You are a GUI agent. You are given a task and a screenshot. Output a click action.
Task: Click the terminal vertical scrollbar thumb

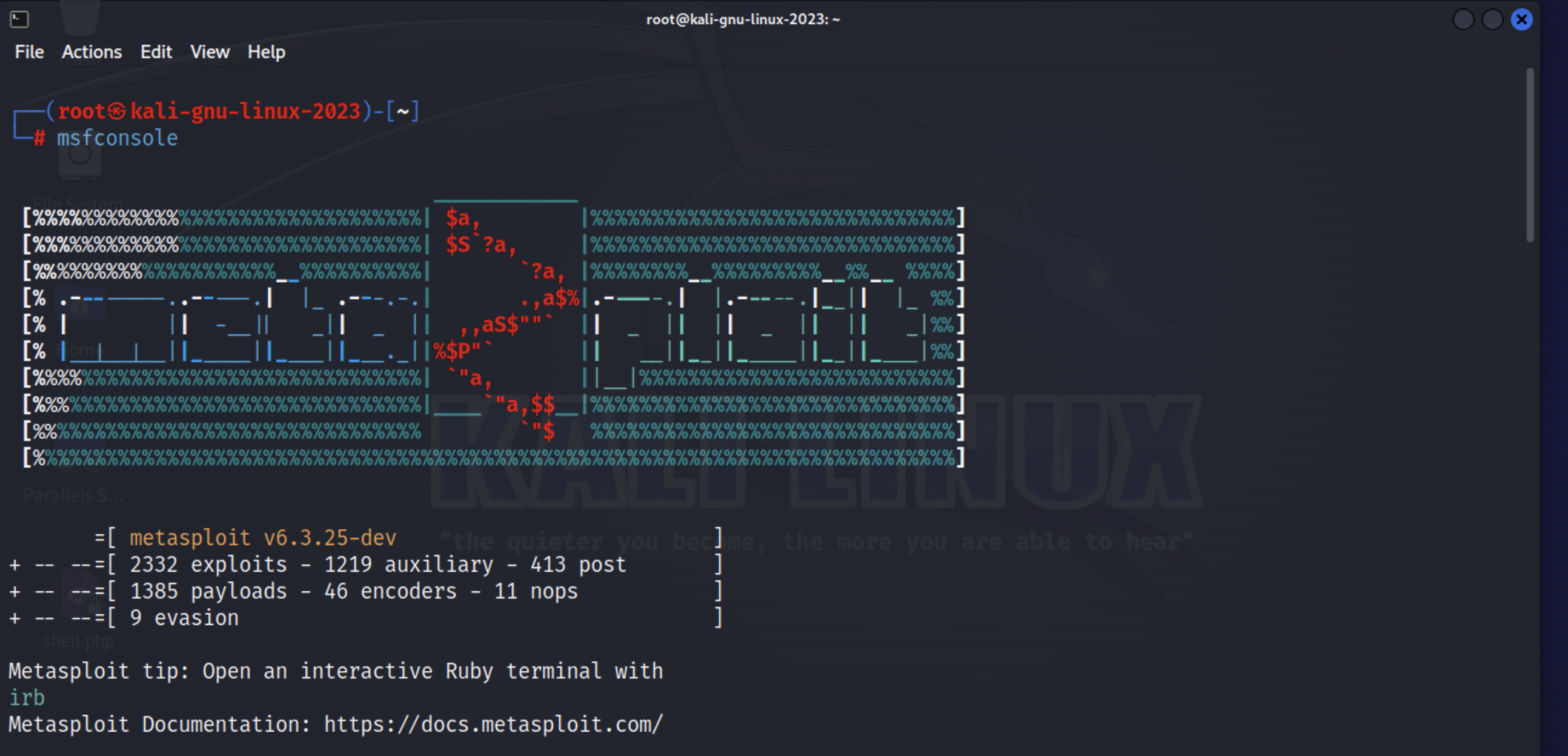1530,155
